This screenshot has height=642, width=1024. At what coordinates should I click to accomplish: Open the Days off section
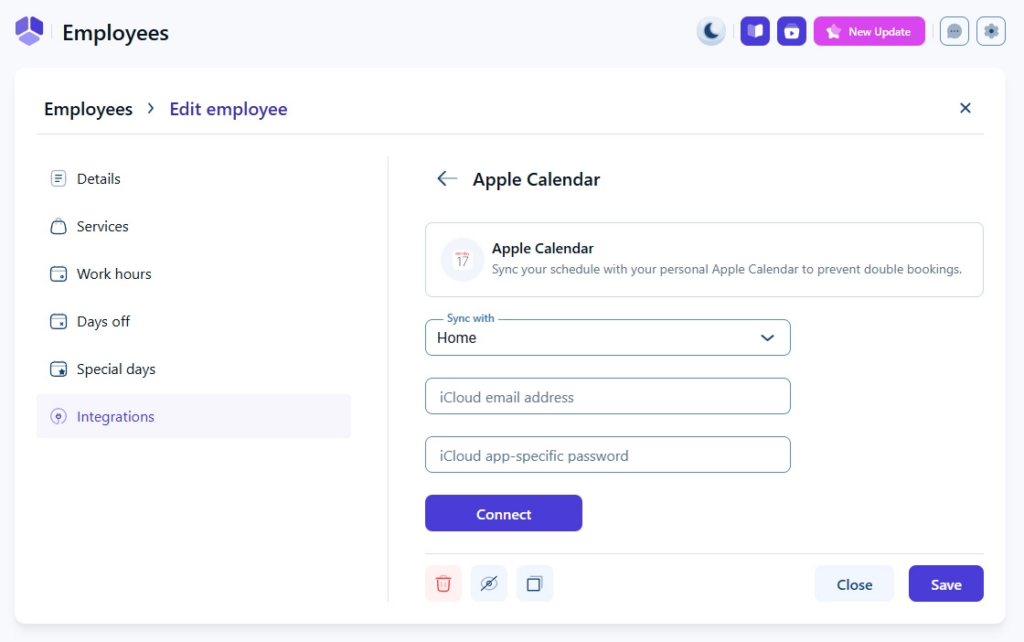[x=103, y=322]
